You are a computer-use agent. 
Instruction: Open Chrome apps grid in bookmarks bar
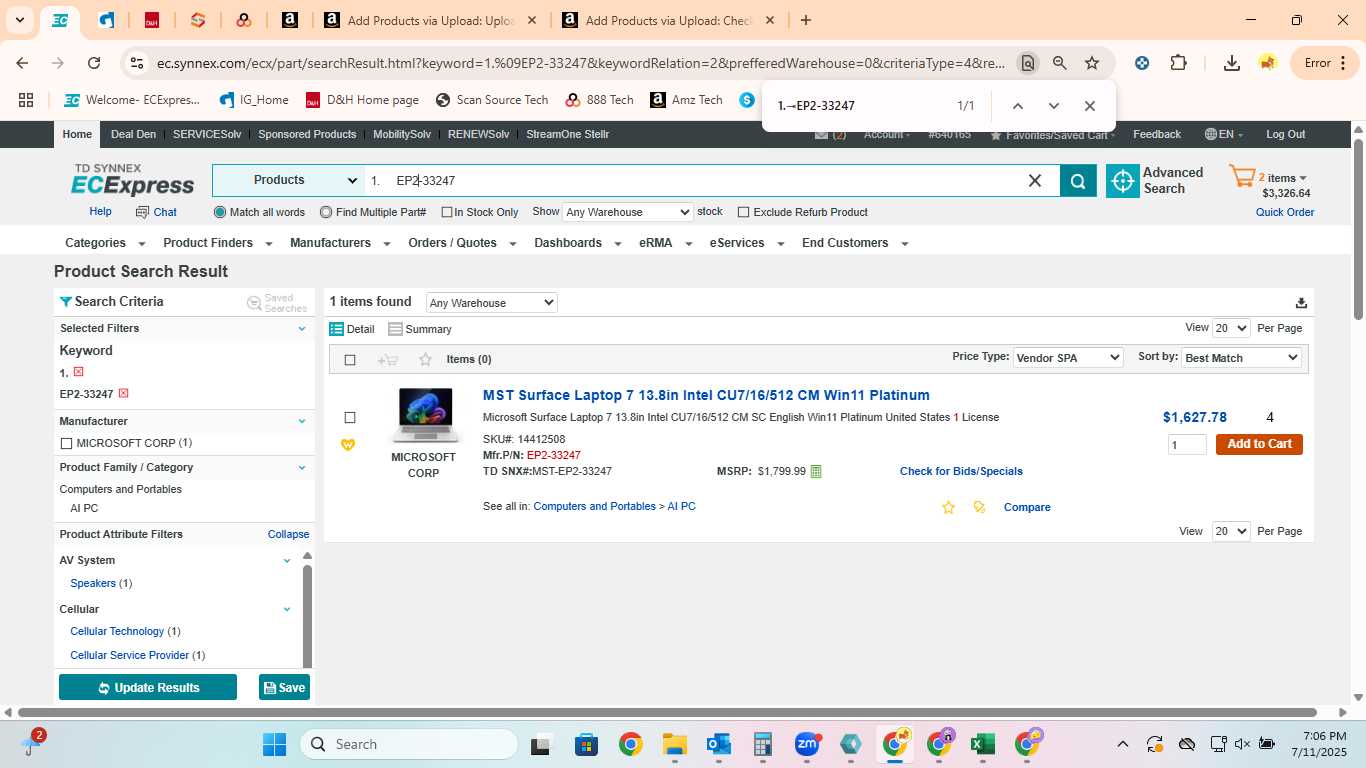click(x=26, y=100)
